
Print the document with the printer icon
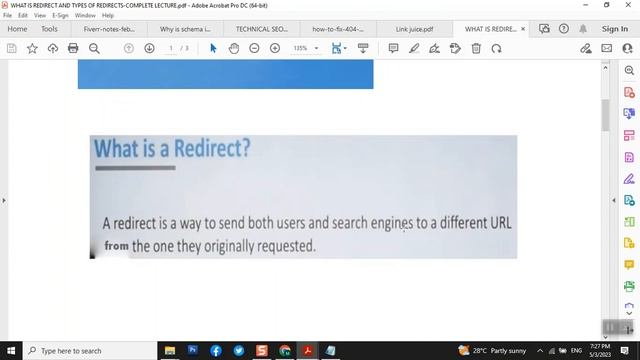[x=73, y=48]
